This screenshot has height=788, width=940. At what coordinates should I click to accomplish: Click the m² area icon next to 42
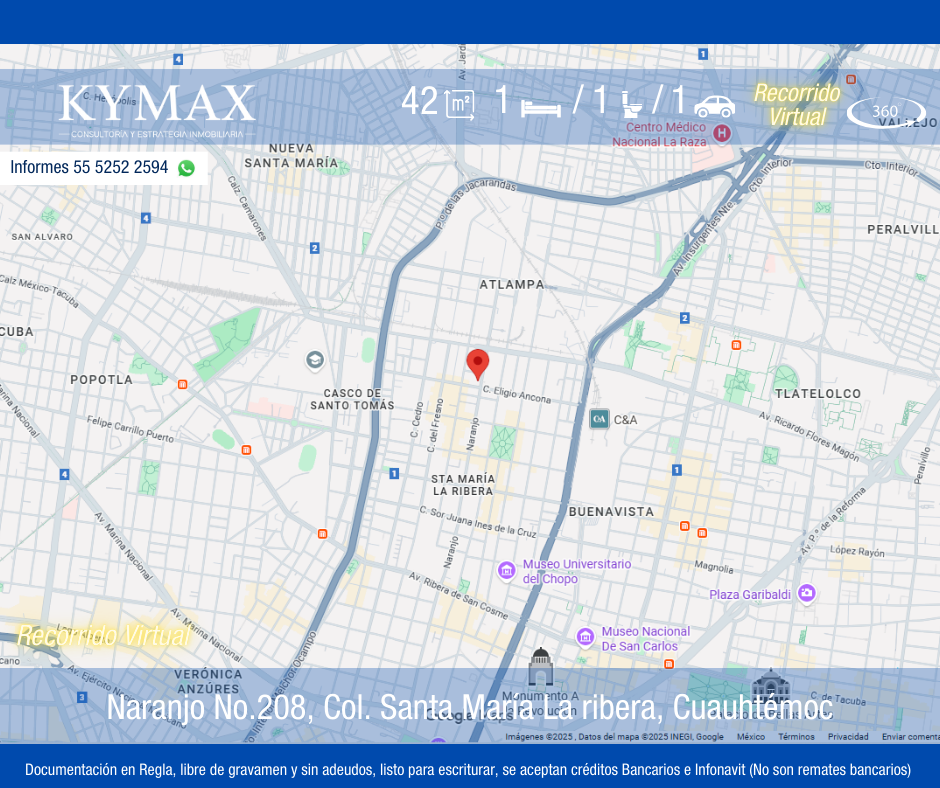[460, 104]
